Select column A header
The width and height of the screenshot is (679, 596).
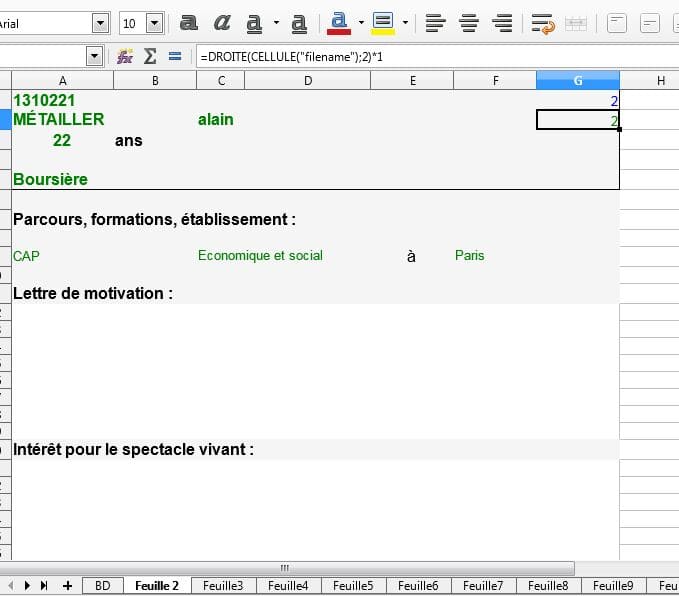pos(62,81)
